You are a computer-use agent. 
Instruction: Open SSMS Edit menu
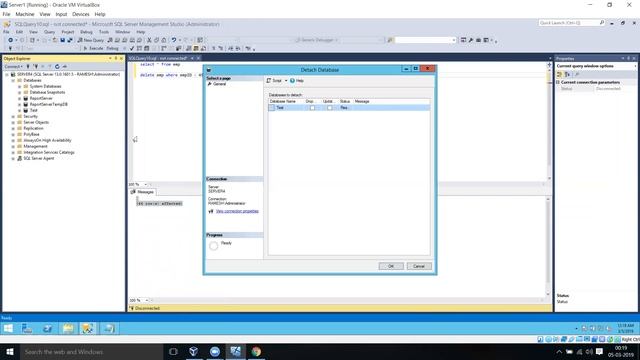point(19,32)
